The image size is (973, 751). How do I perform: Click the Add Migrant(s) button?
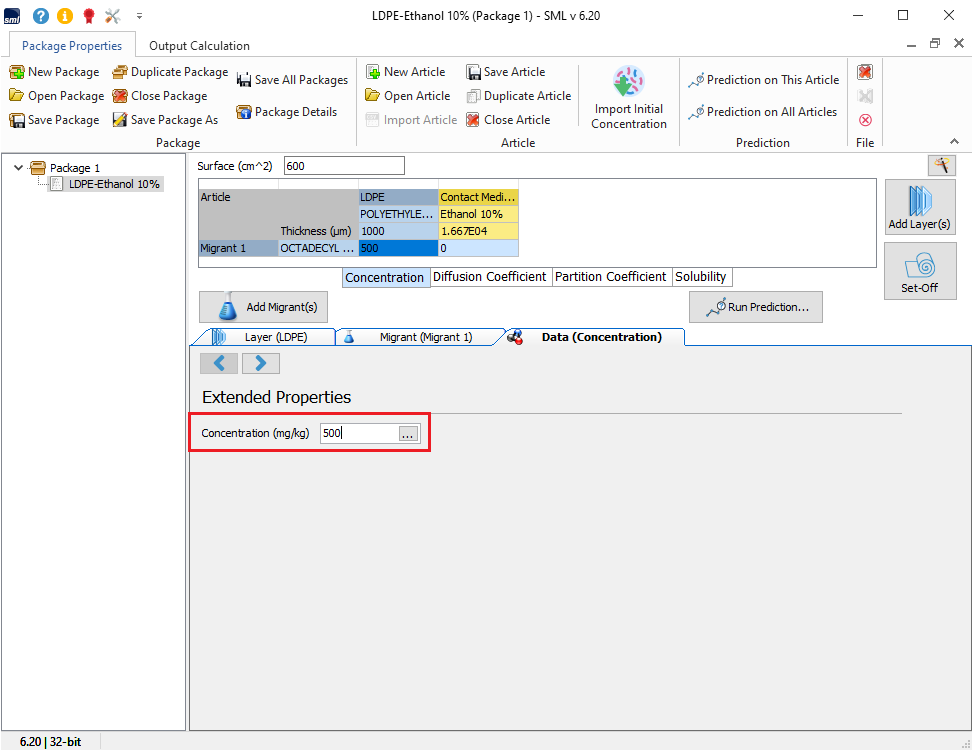click(264, 308)
